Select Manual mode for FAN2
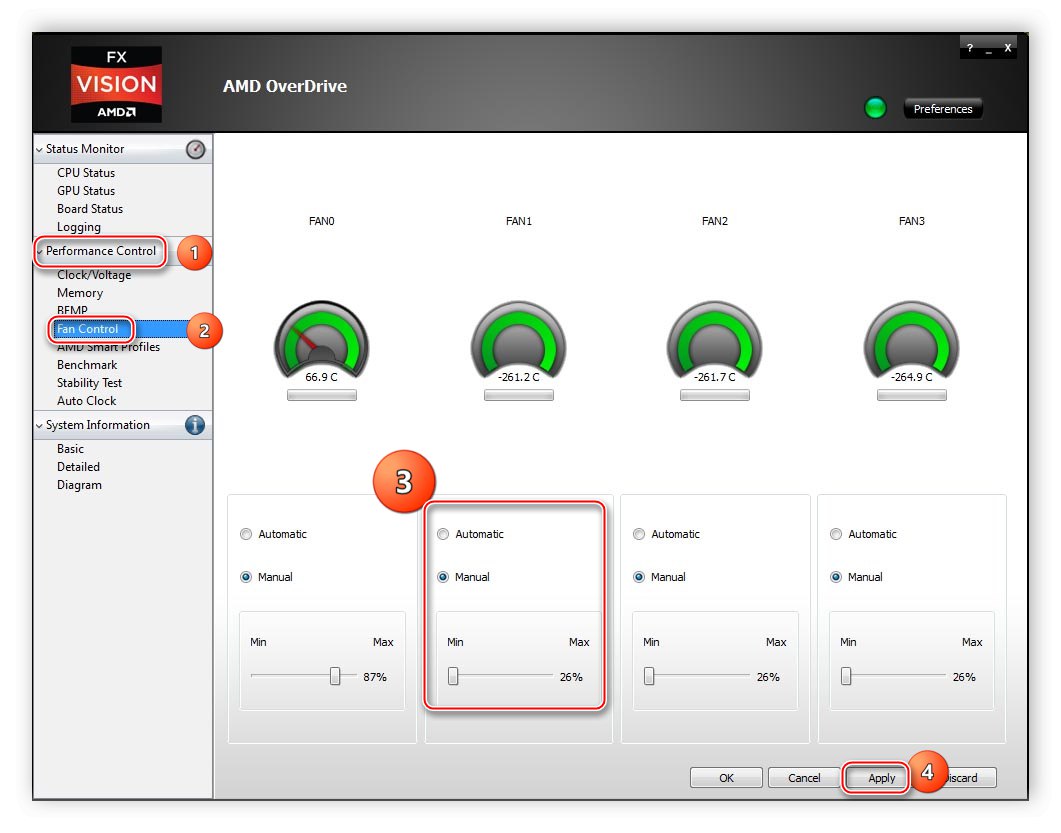Screen dimensions: 1061x833 point(639,577)
